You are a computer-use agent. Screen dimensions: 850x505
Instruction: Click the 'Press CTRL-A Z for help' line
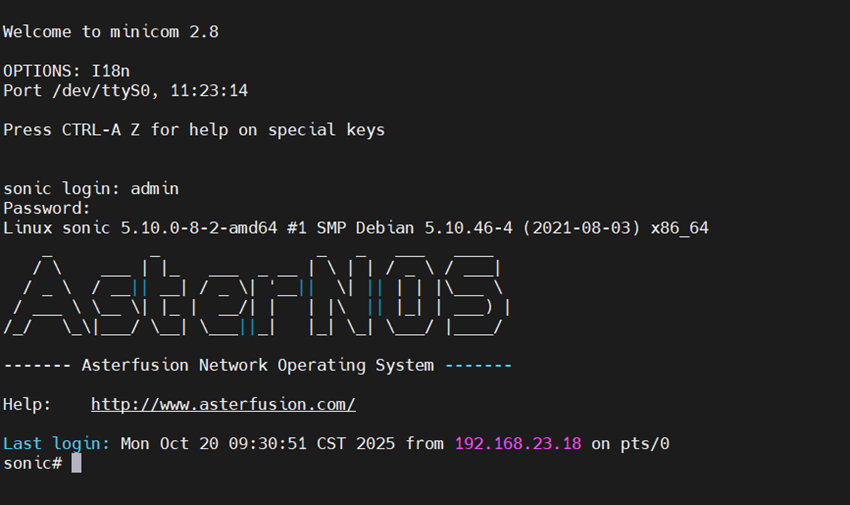[194, 130]
